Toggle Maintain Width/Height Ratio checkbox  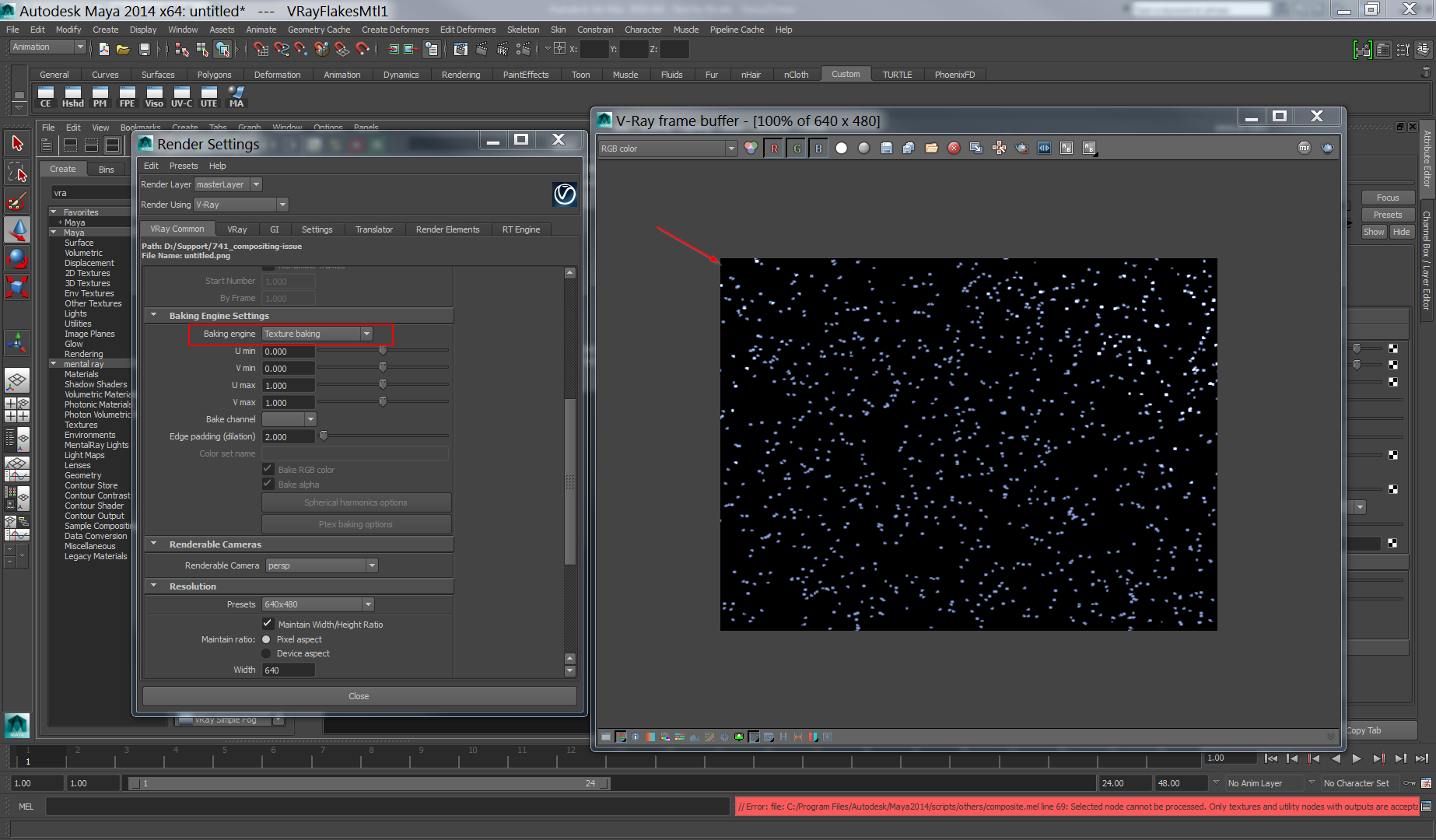[x=268, y=624]
